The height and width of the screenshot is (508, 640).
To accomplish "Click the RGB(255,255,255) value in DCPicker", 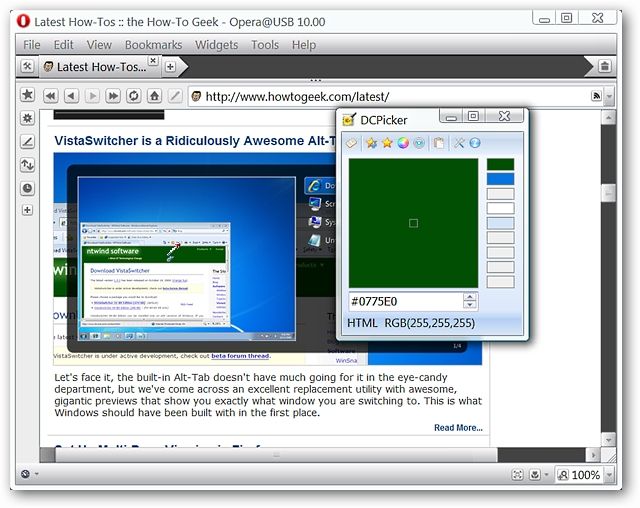I will coord(430,323).
